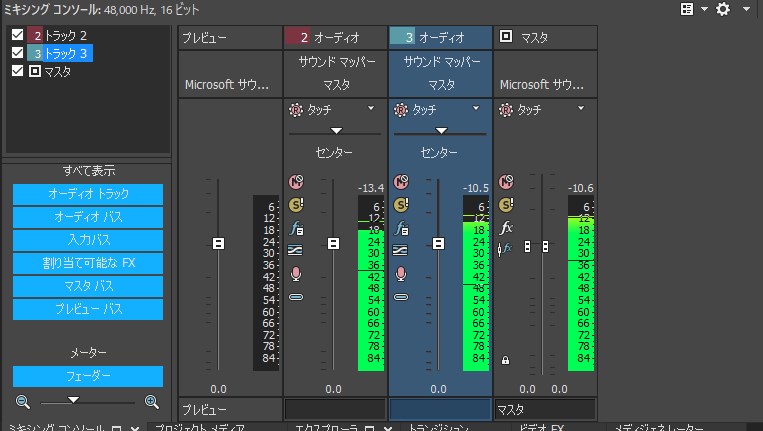Mute the master bus

tap(506, 182)
